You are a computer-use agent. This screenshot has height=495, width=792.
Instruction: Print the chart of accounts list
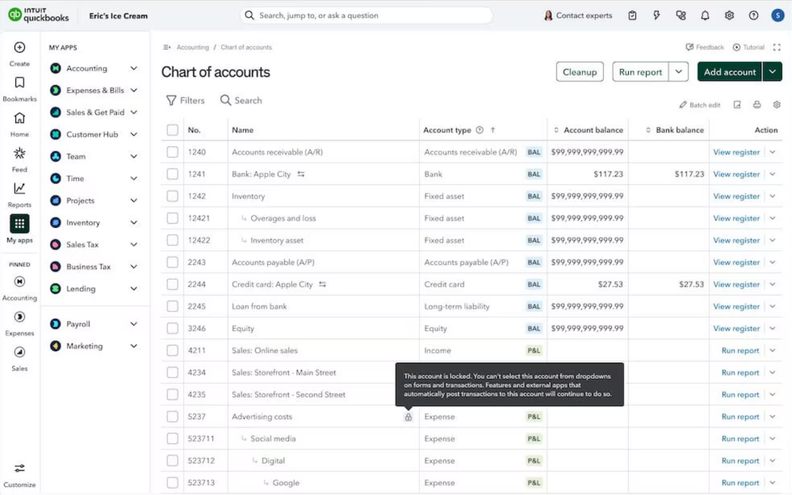click(757, 105)
